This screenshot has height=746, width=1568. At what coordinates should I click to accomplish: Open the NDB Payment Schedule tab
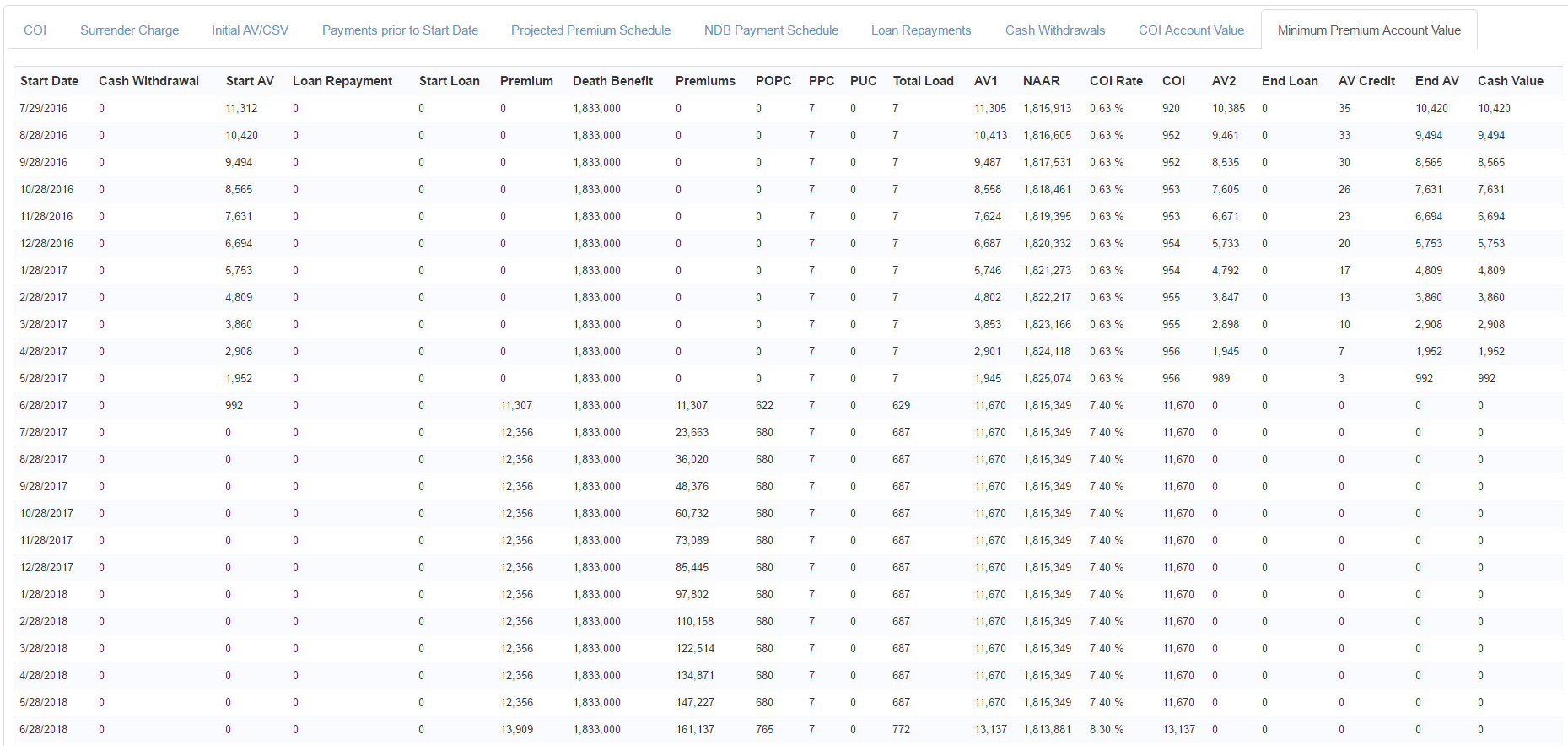click(x=771, y=30)
